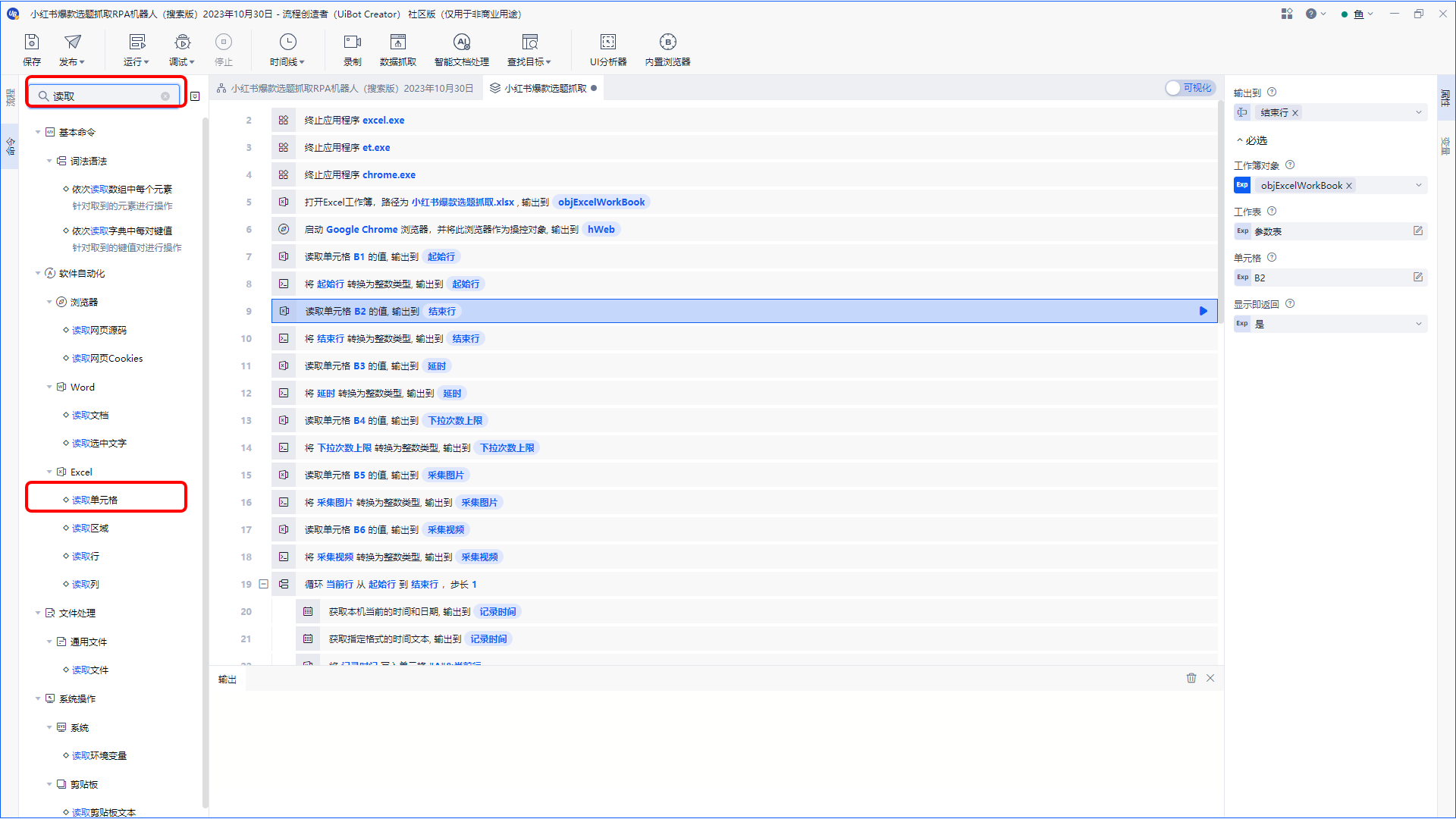Edit the 单元格 B2 value with pencil icon
Image resolution: width=1456 pixels, height=819 pixels.
(x=1418, y=278)
